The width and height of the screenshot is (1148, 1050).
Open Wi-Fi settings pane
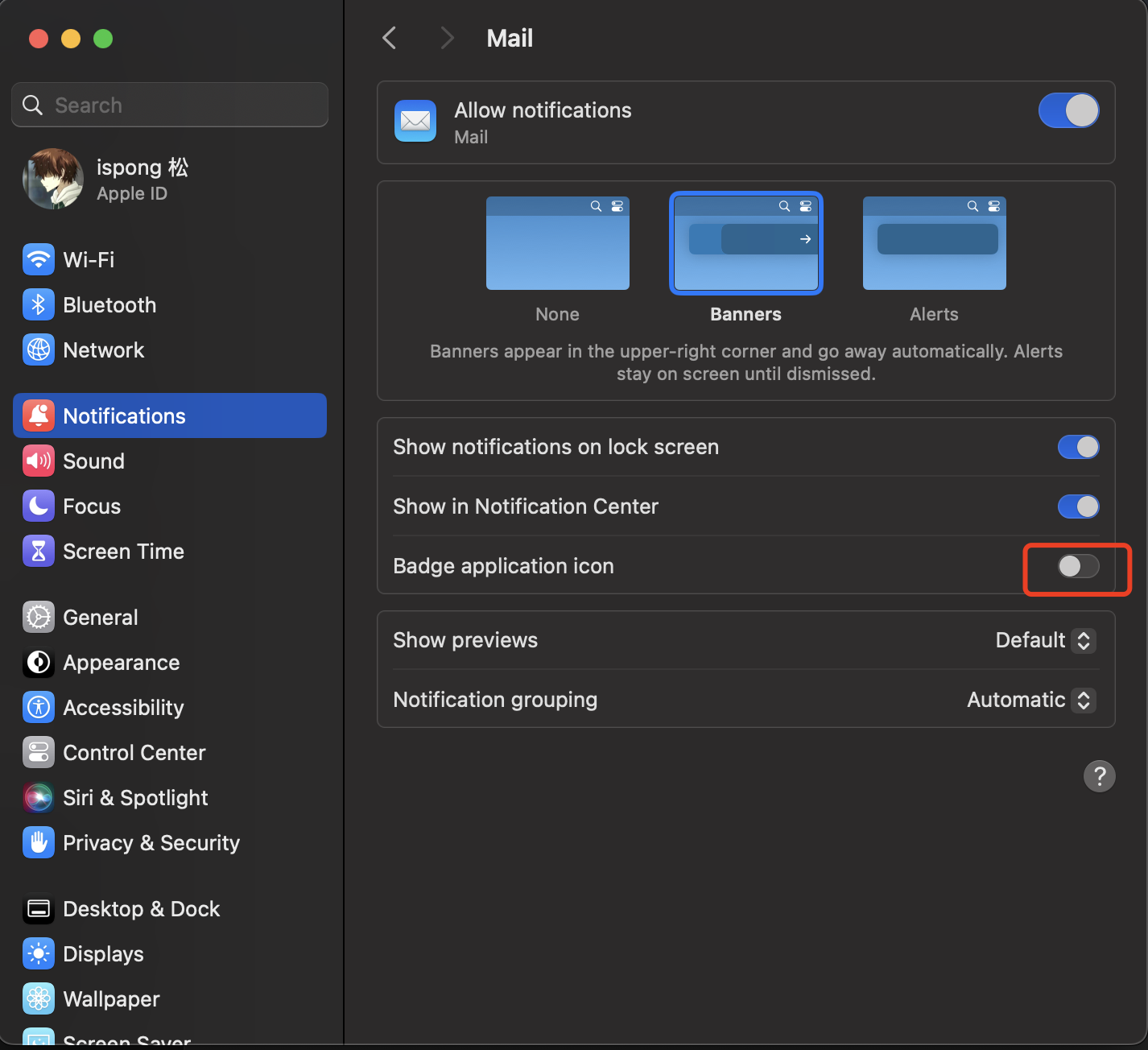(170, 259)
